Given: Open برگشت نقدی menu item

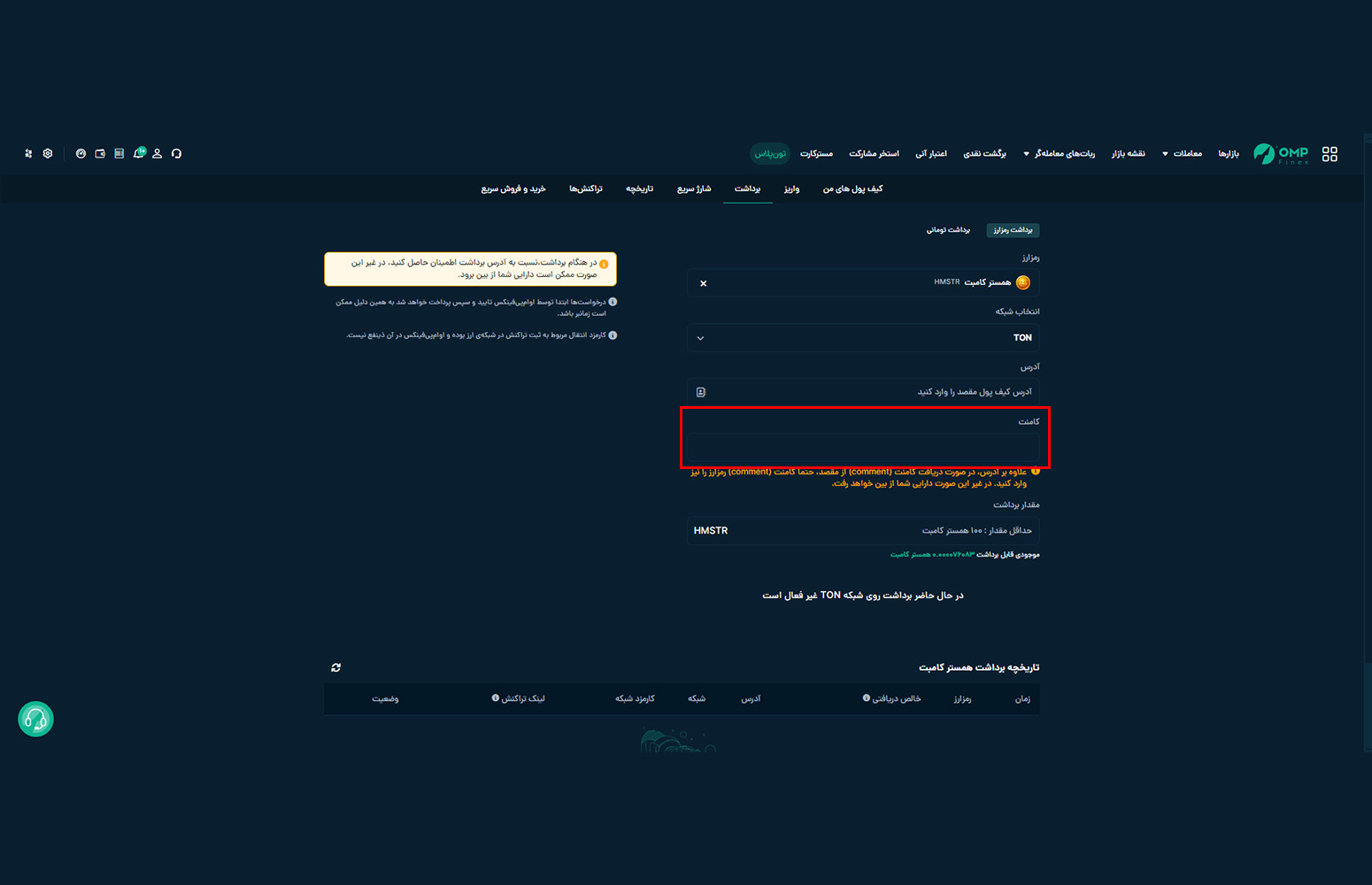Looking at the screenshot, I should coord(984,154).
